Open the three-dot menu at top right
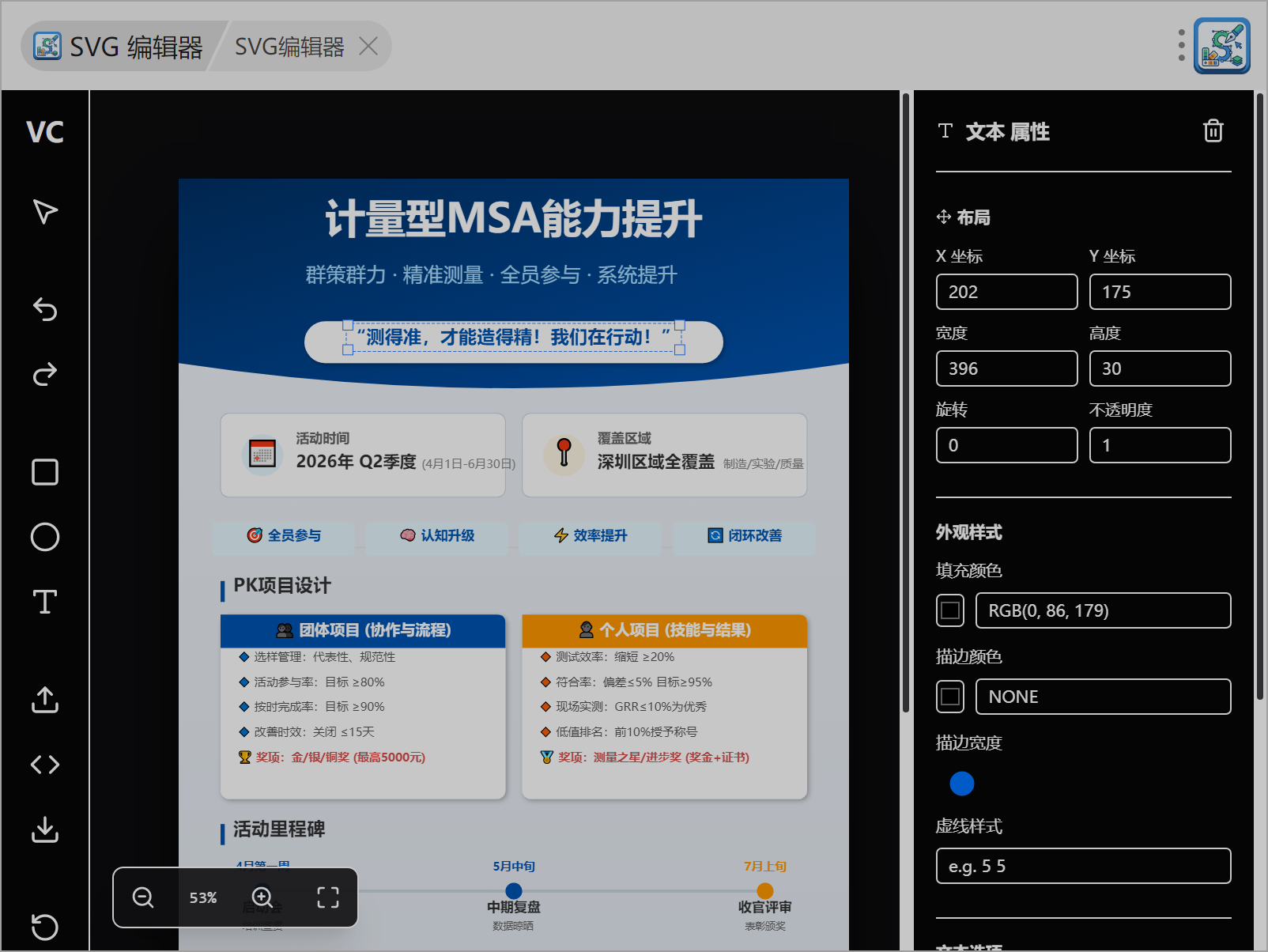Viewport: 1268px width, 952px height. pos(1181,46)
